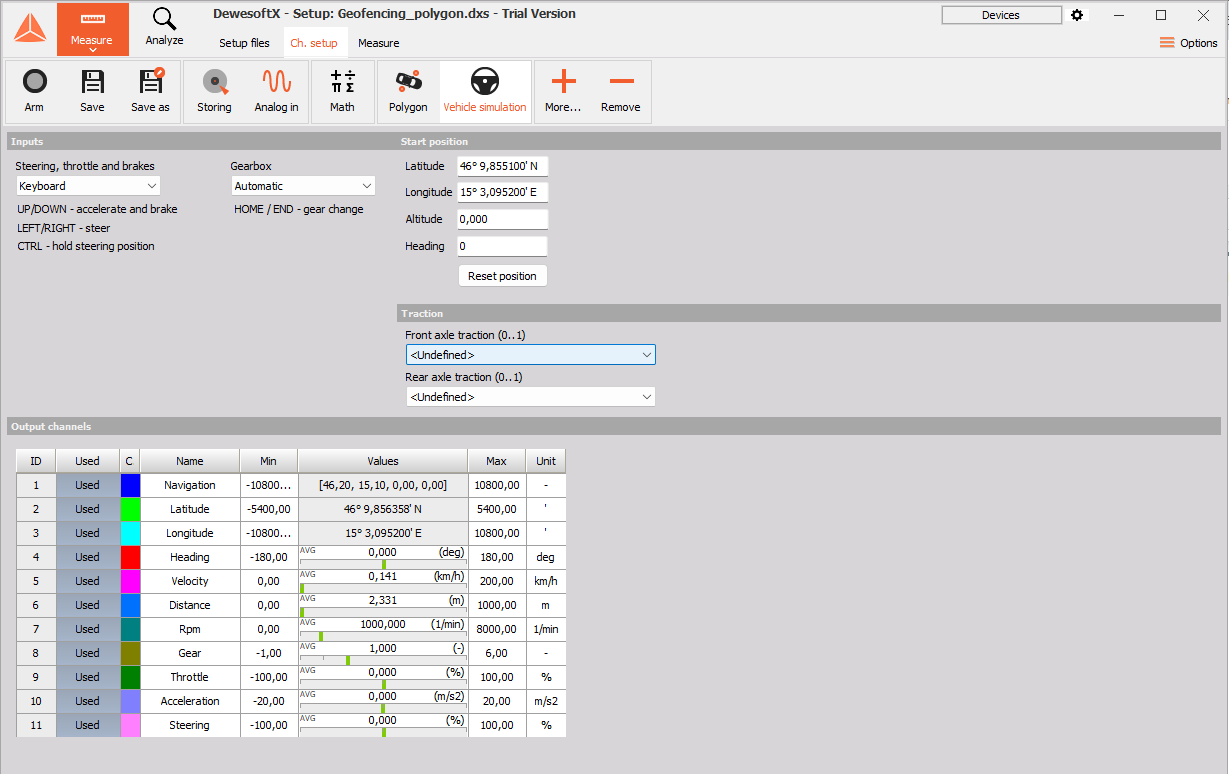Click the Values column header
Image resolution: width=1229 pixels, height=774 pixels.
tap(383, 461)
